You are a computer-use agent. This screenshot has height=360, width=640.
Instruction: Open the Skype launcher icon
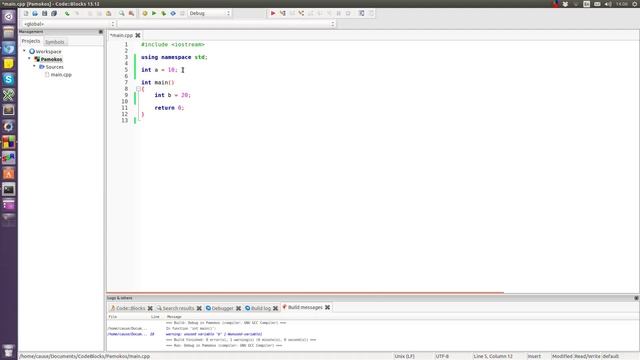(9, 79)
